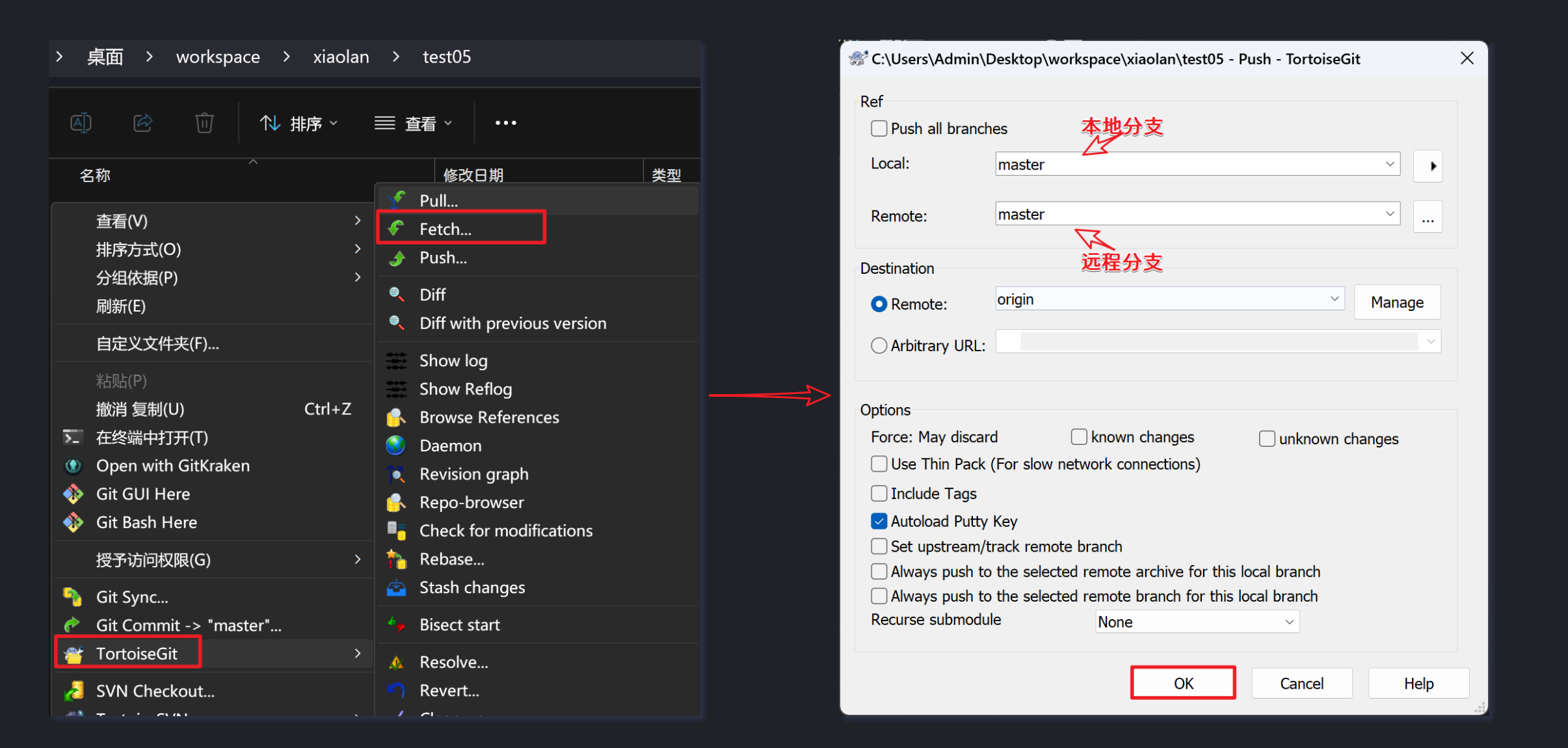This screenshot has width=1568, height=748.
Task: Open the three-dots more options in toolbar
Action: [x=505, y=123]
